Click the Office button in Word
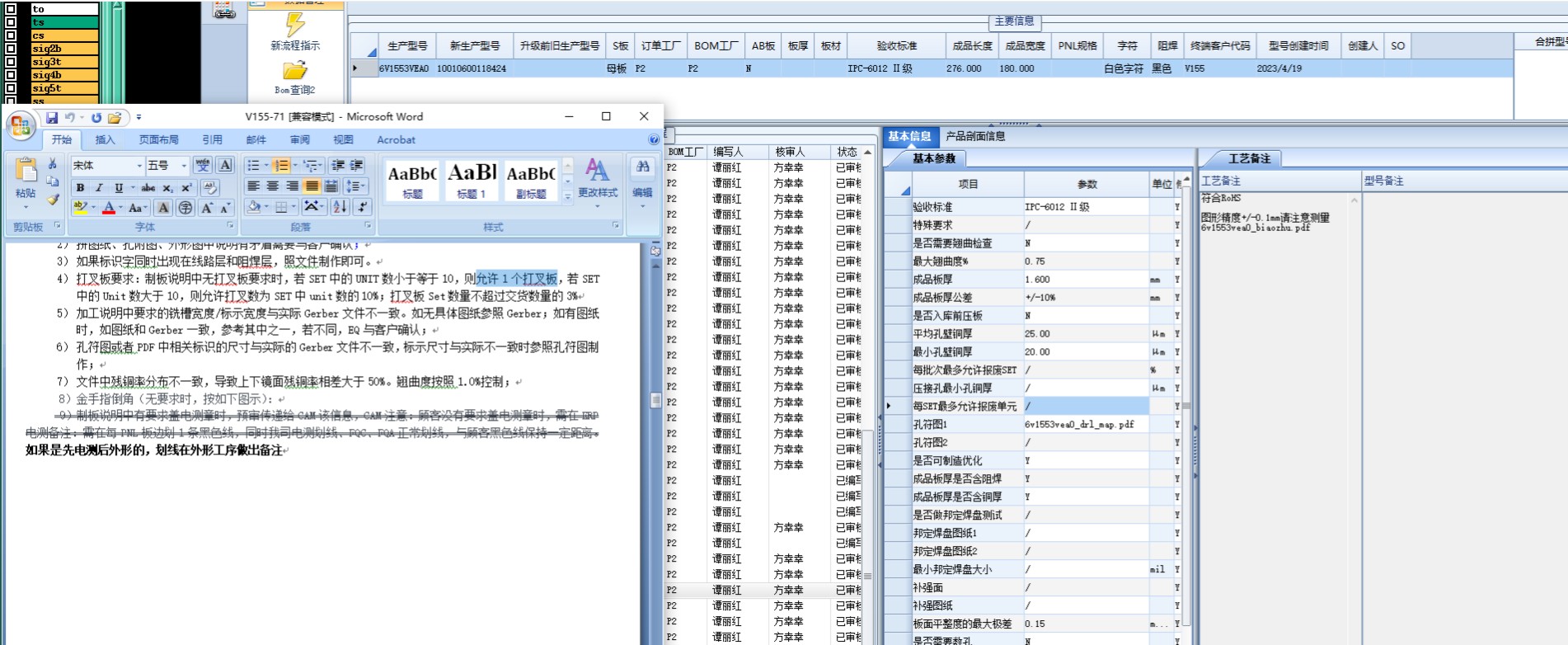Screen dimensions: 1568x645 (x=21, y=126)
